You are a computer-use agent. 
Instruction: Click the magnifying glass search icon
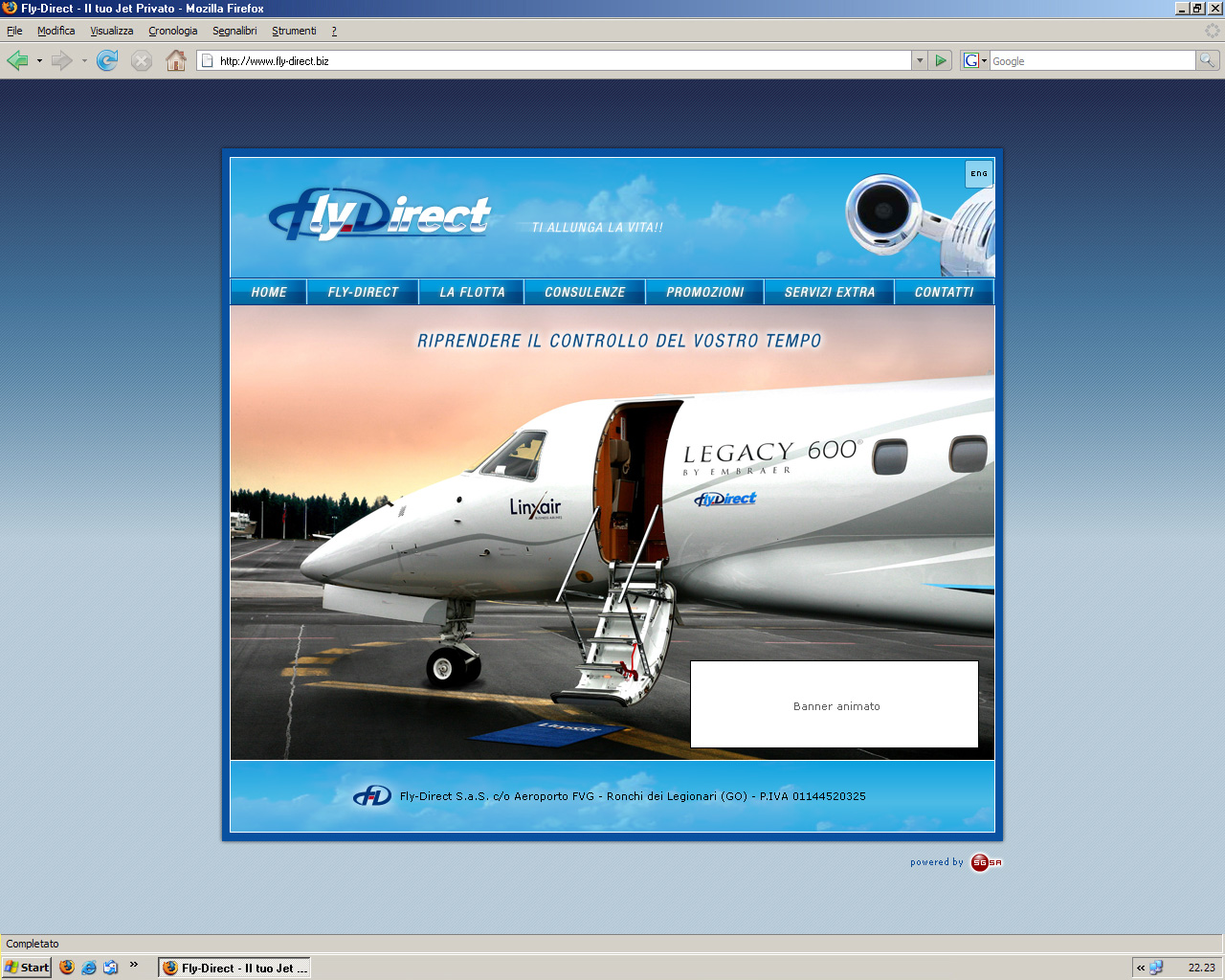coord(1208,60)
